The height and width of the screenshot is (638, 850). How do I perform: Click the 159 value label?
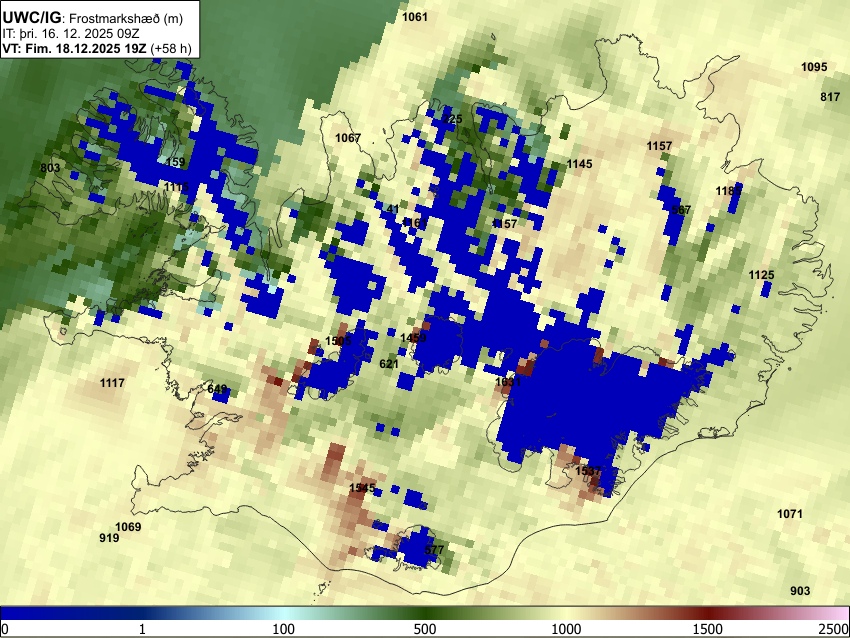tap(176, 162)
